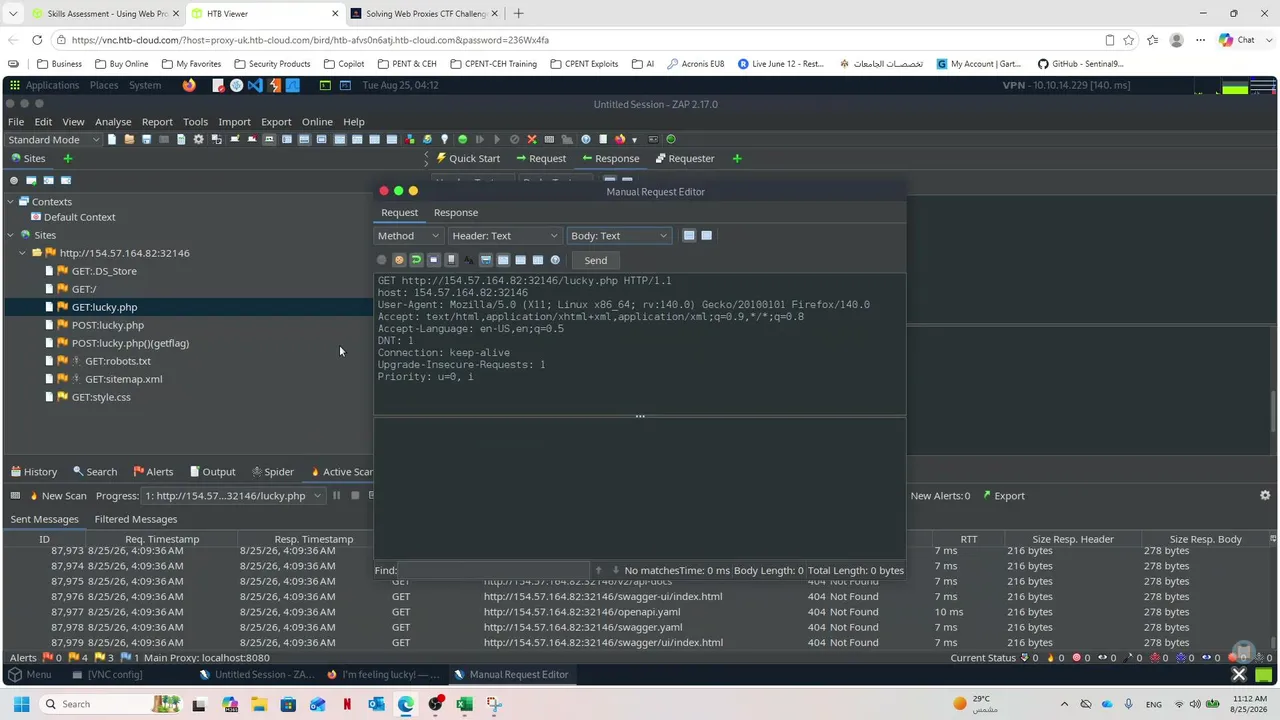Screen dimensions: 1280x720
Task: Click the Firefox icon in top panel
Action: point(189,86)
